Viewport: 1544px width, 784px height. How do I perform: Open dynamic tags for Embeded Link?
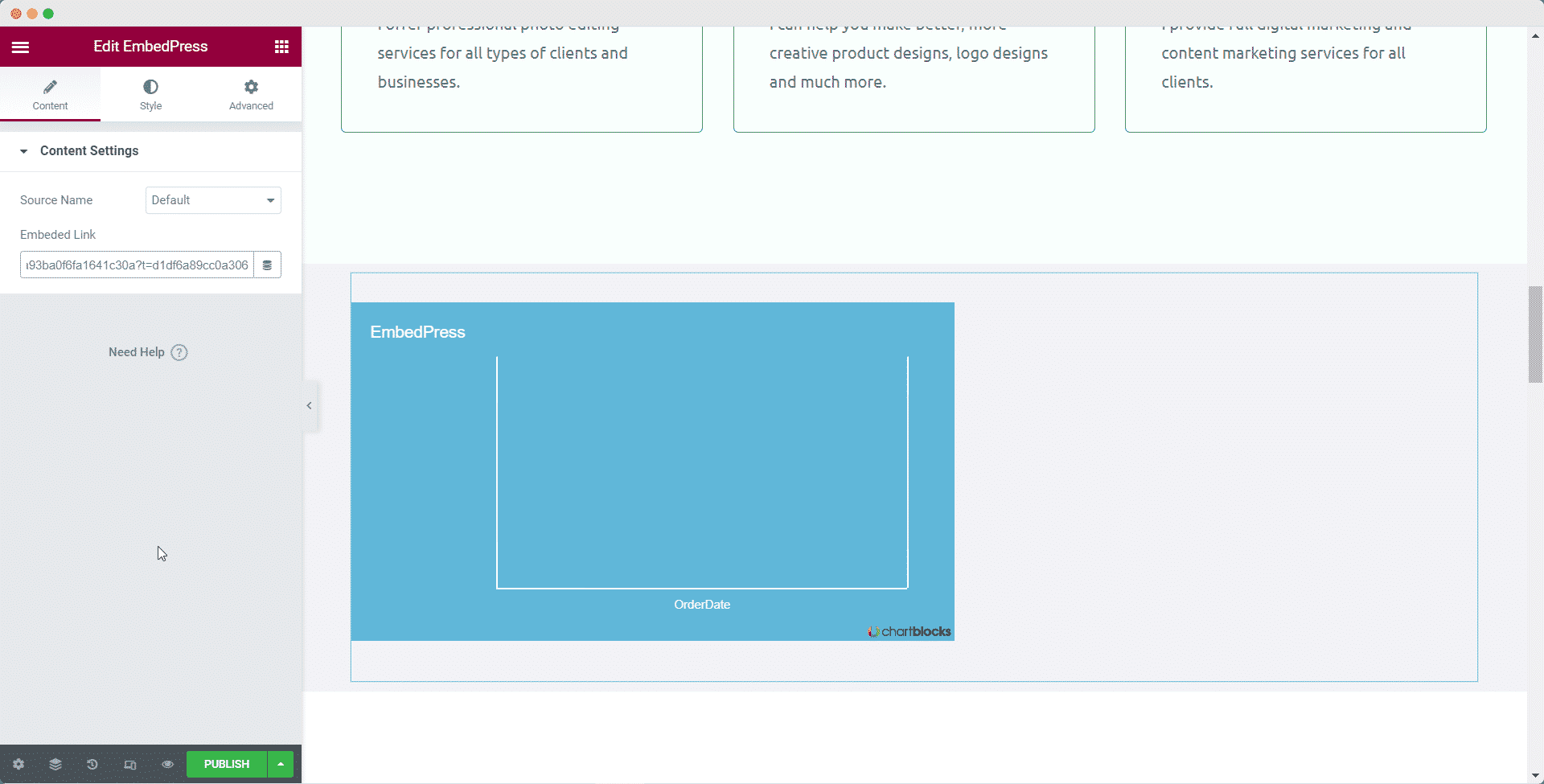[268, 265]
